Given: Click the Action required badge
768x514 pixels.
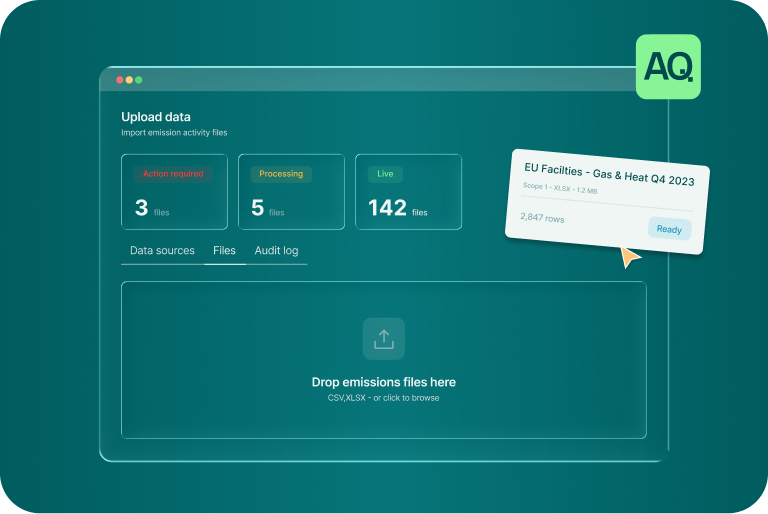Looking at the screenshot, I should [173, 174].
